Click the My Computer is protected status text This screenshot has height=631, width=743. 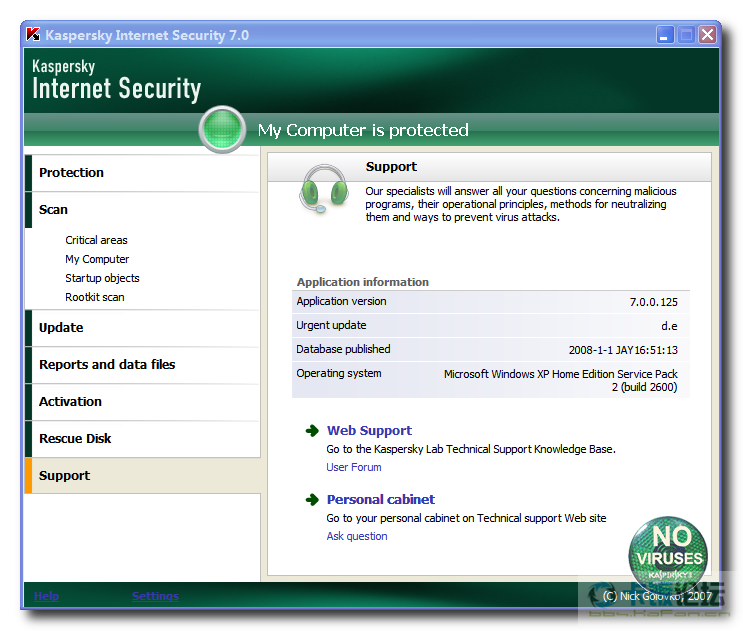coord(363,130)
